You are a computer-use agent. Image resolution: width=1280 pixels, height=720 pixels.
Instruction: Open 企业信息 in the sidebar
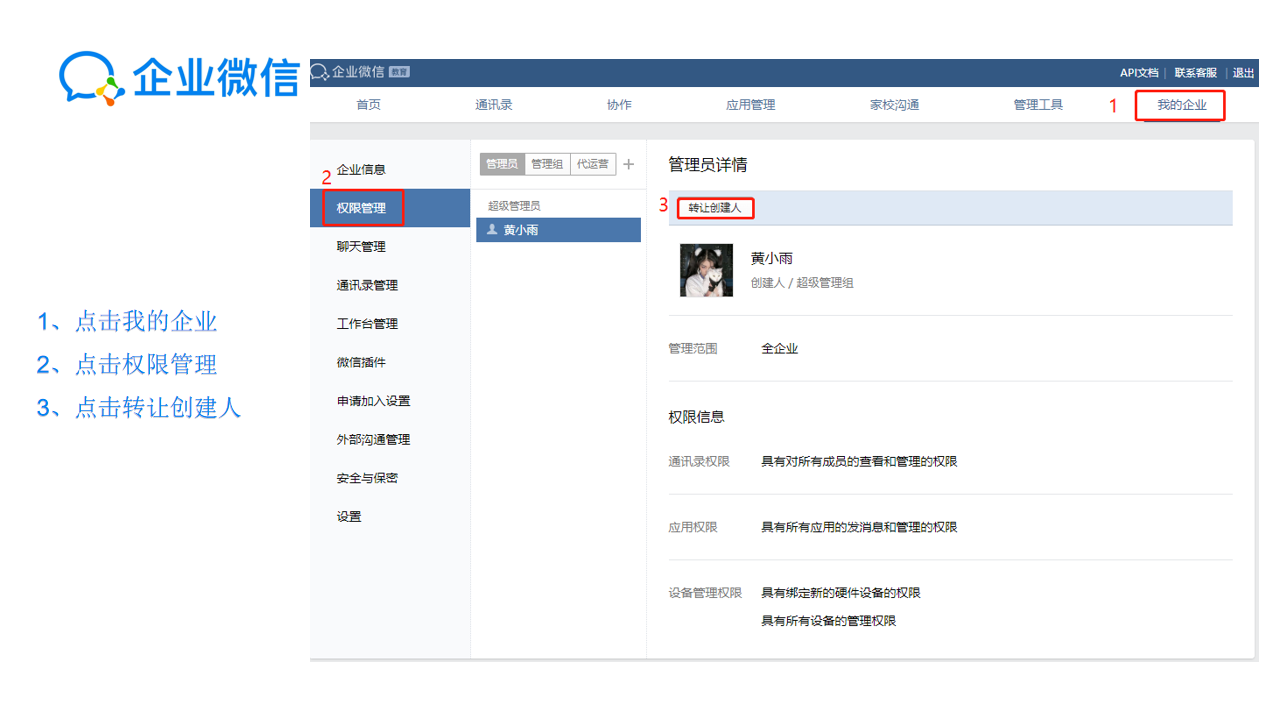361,170
